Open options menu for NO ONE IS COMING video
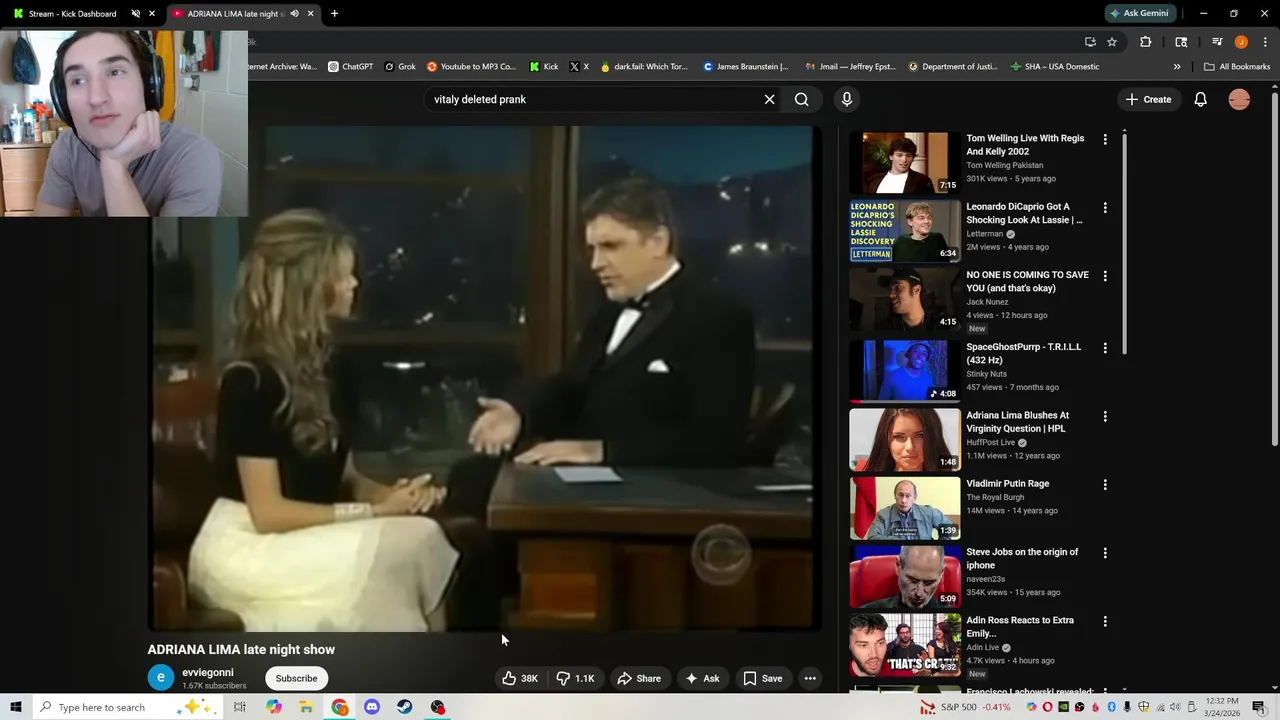The image size is (1280, 720). pyautogui.click(x=1105, y=275)
